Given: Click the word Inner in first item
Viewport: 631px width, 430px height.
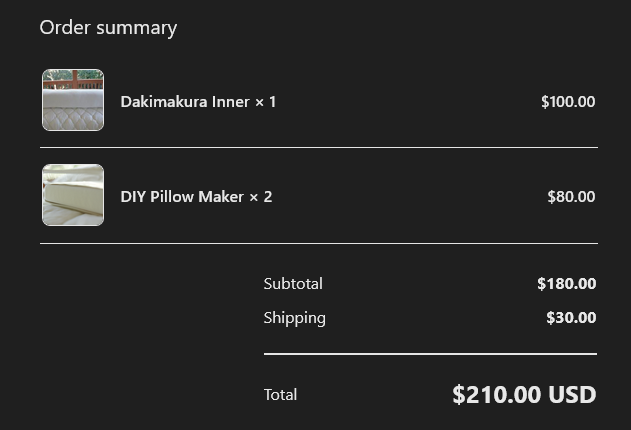Looking at the screenshot, I should [x=231, y=102].
